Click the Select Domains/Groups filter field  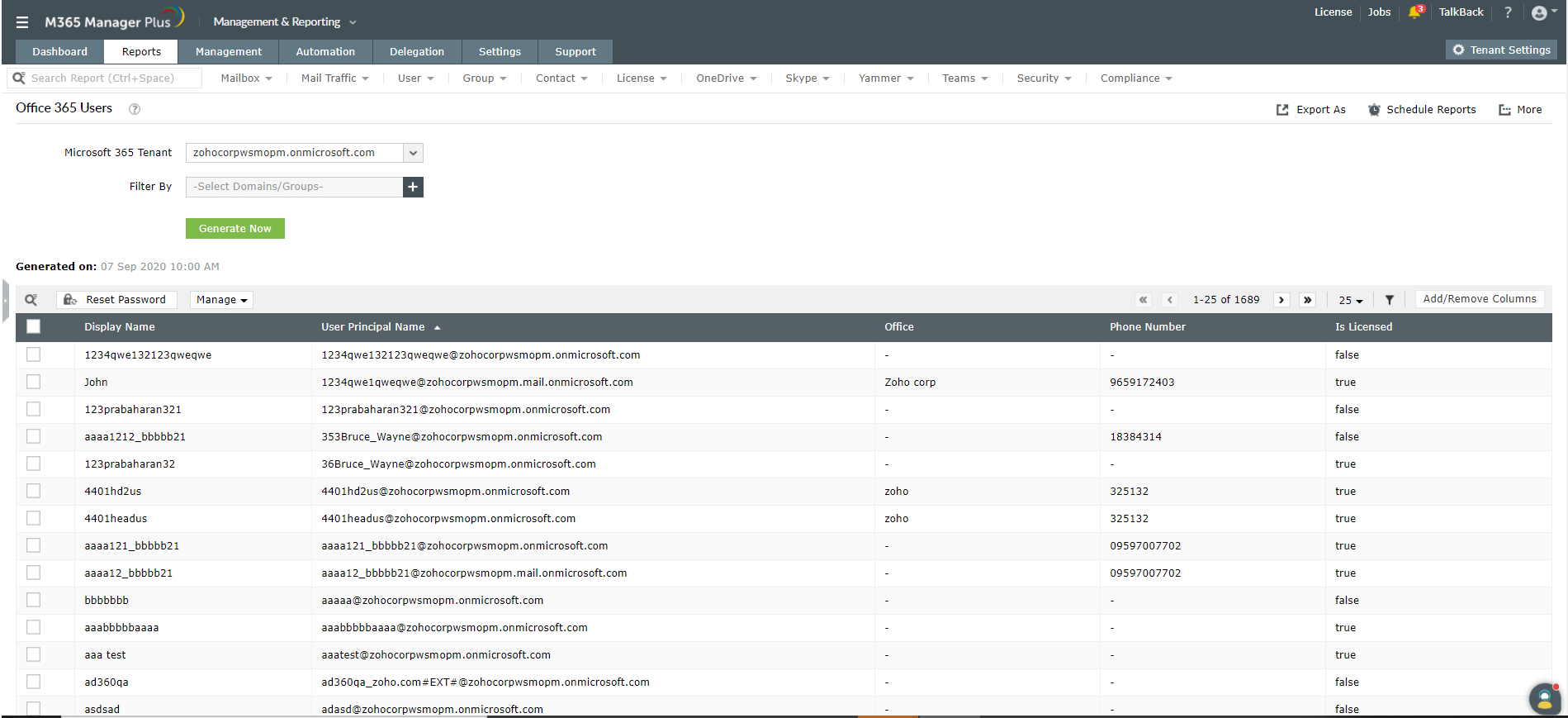(x=294, y=187)
